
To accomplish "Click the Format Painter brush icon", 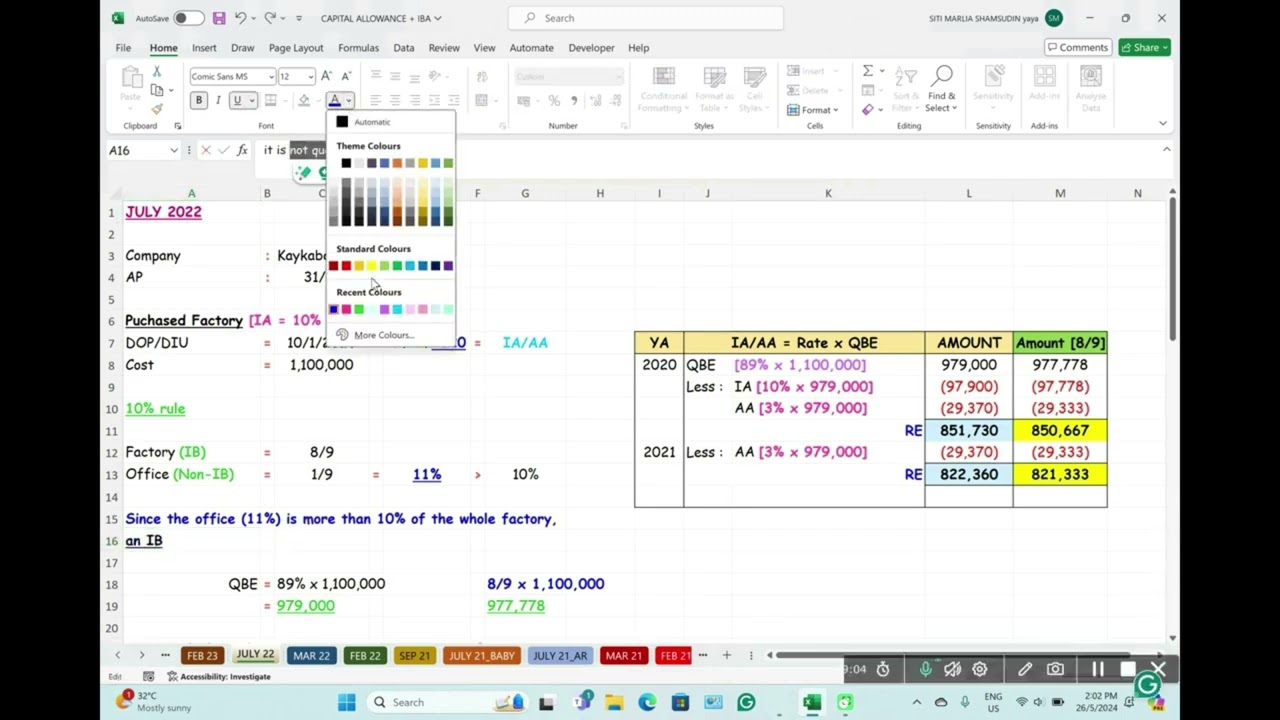I will [157, 109].
